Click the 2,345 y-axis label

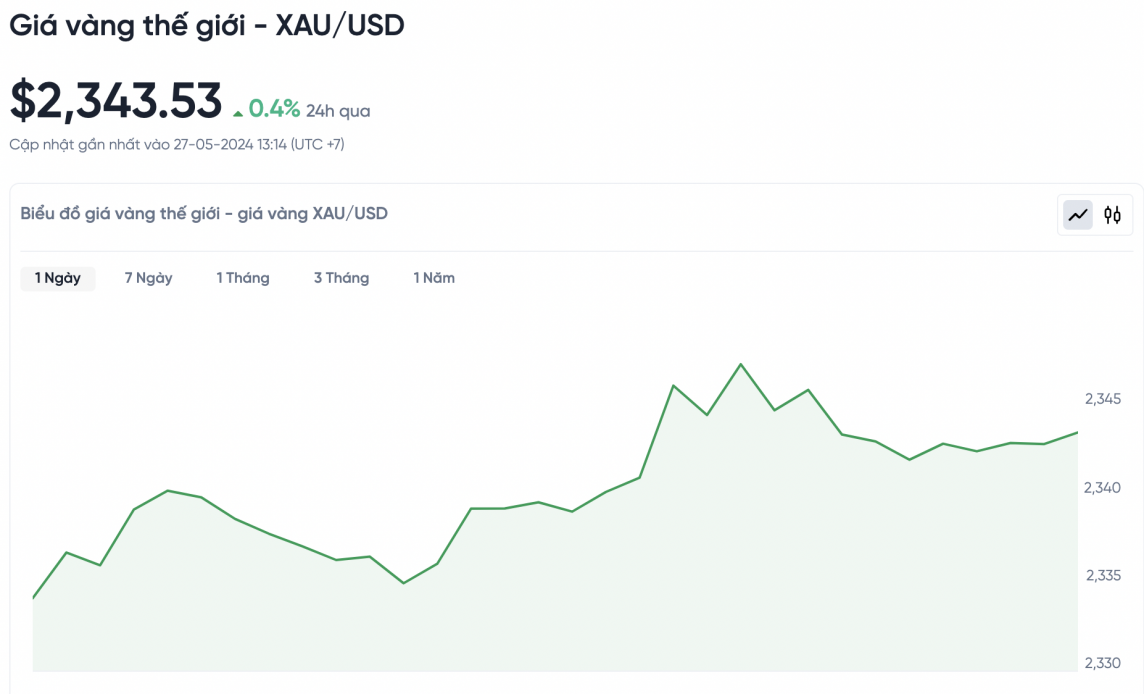(x=1102, y=399)
